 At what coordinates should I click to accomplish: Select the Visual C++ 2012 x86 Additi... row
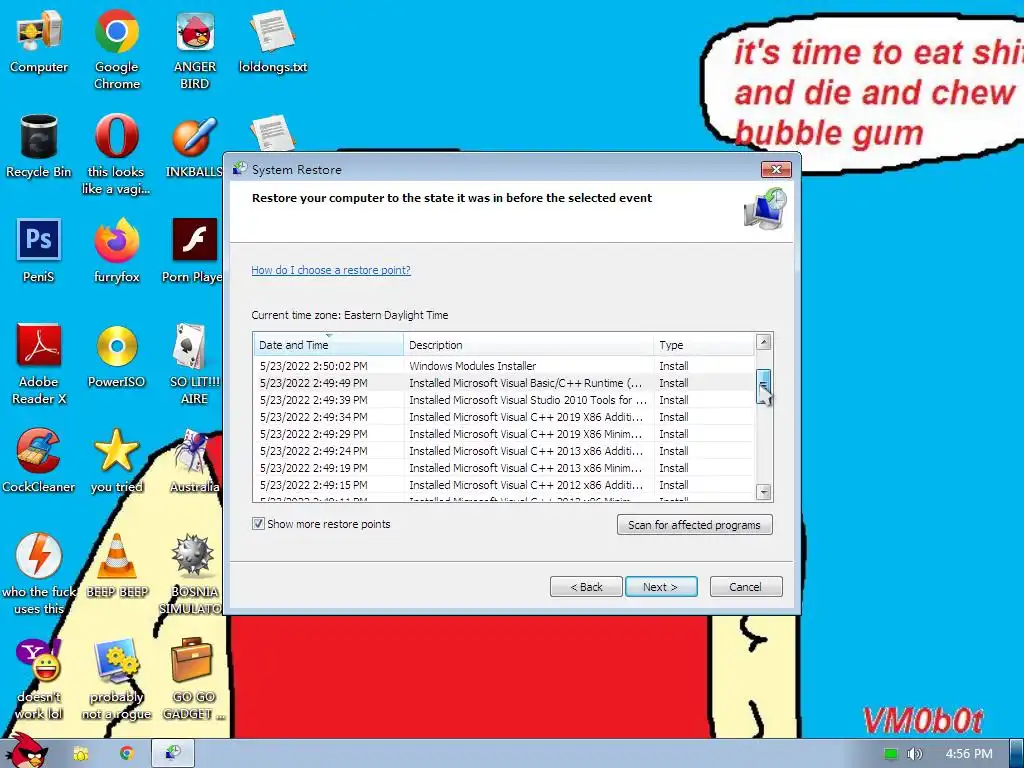[504, 485]
